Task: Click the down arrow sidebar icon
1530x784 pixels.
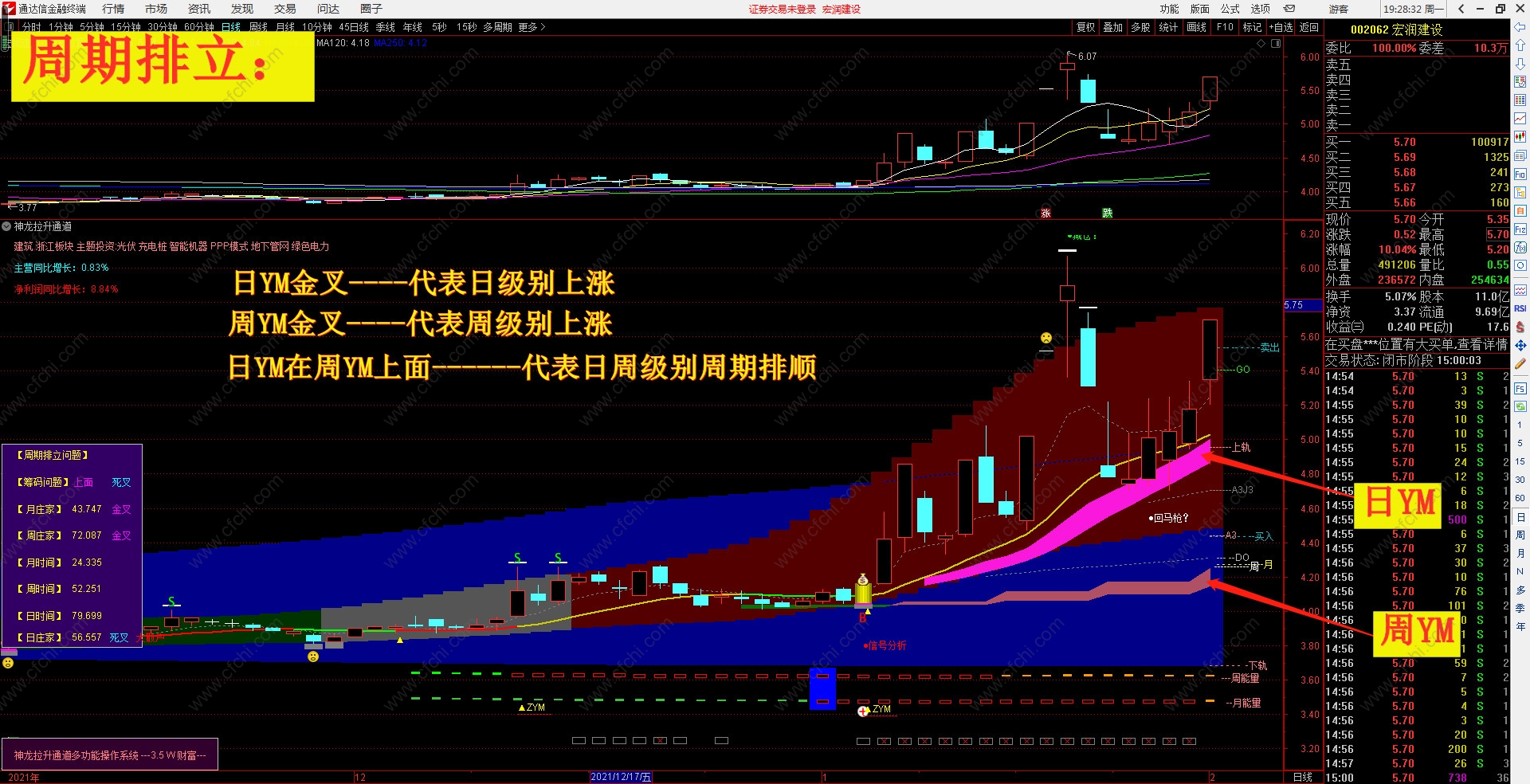Action: [x=1520, y=63]
